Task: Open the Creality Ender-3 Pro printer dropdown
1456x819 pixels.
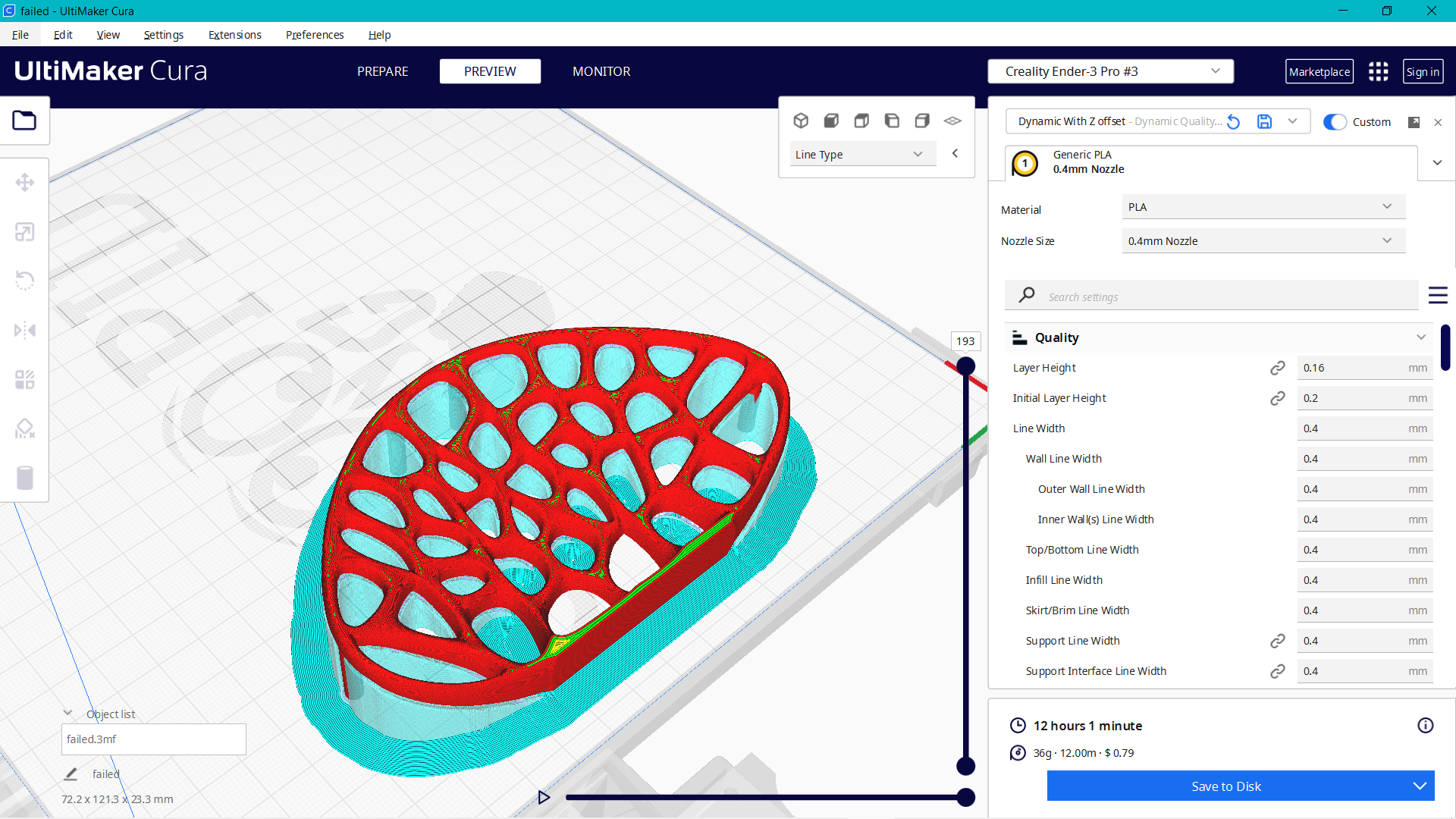Action: tap(1109, 71)
